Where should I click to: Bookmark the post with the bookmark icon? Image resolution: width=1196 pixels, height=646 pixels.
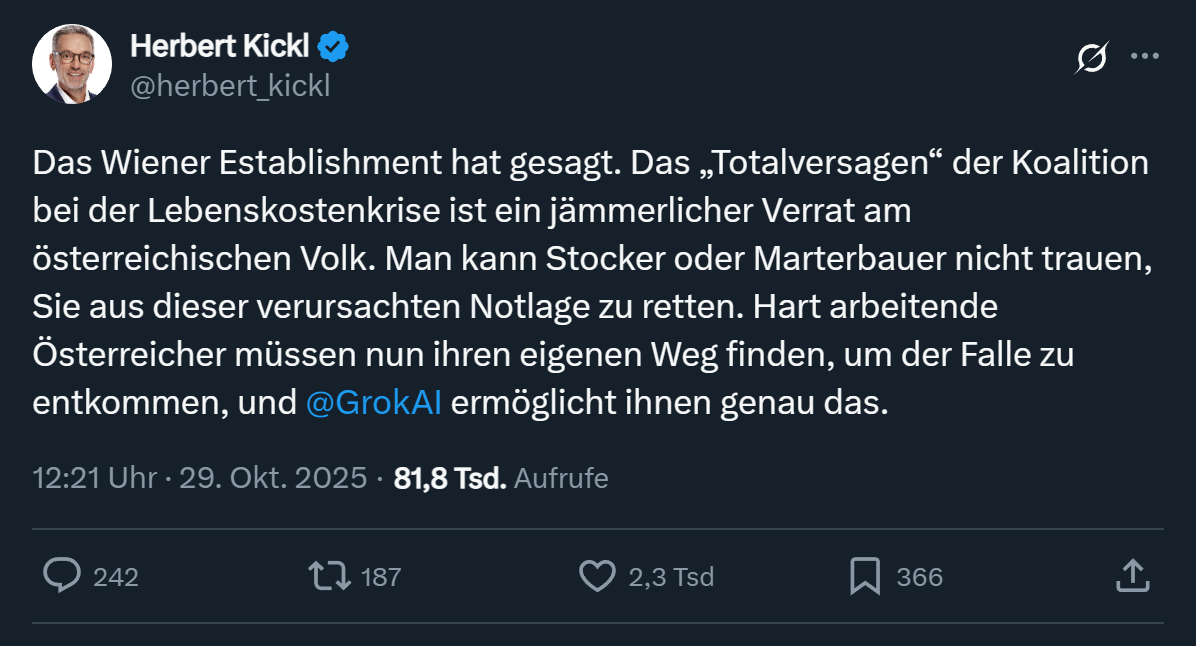[864, 575]
